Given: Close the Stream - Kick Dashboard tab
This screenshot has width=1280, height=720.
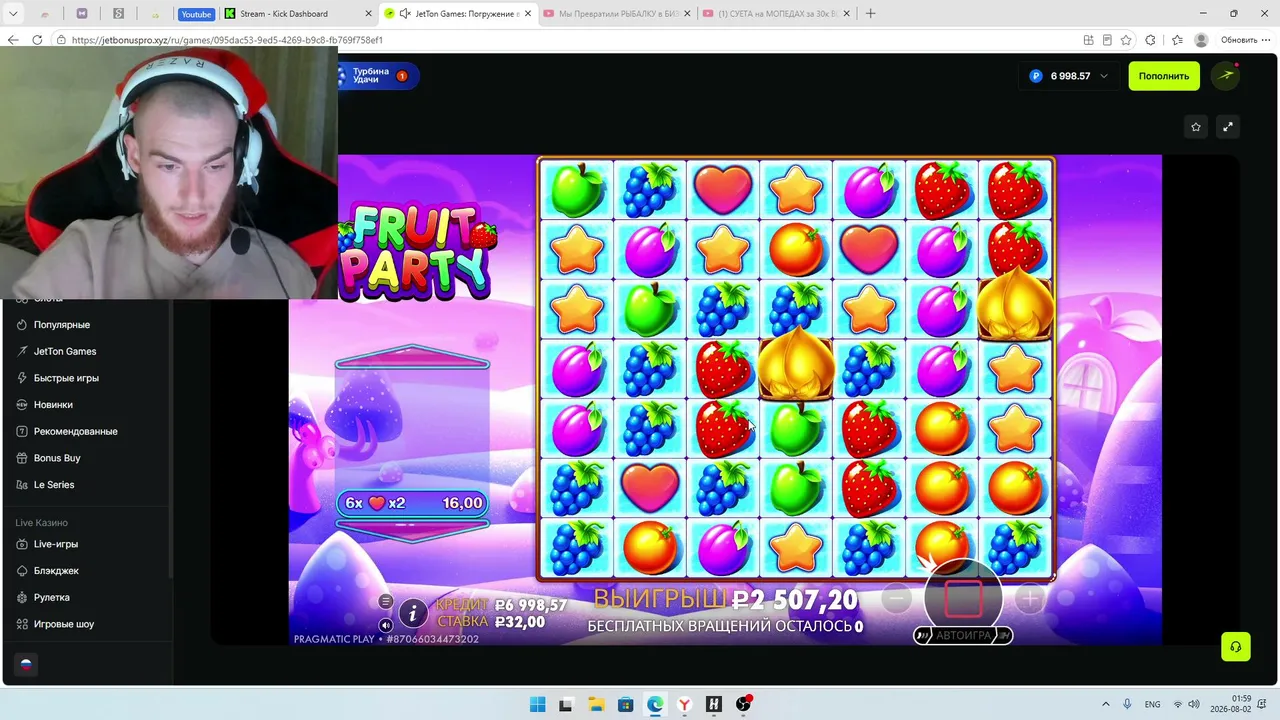Looking at the screenshot, I should click(368, 14).
